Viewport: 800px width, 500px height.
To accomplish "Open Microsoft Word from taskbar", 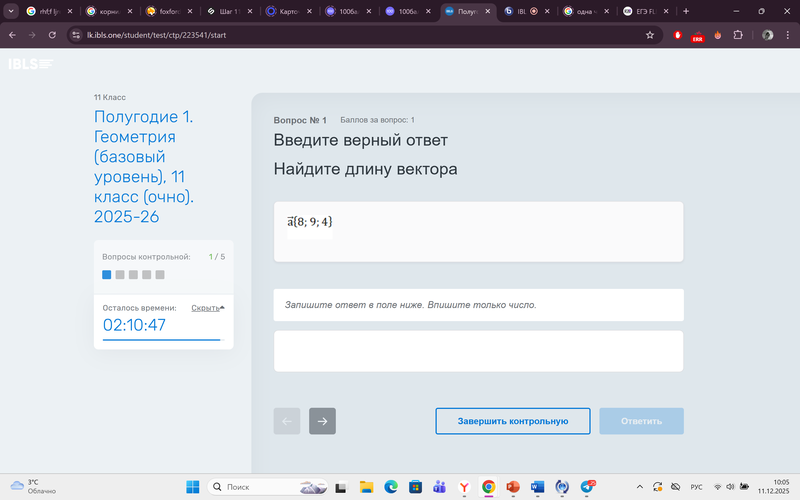I will [538, 487].
